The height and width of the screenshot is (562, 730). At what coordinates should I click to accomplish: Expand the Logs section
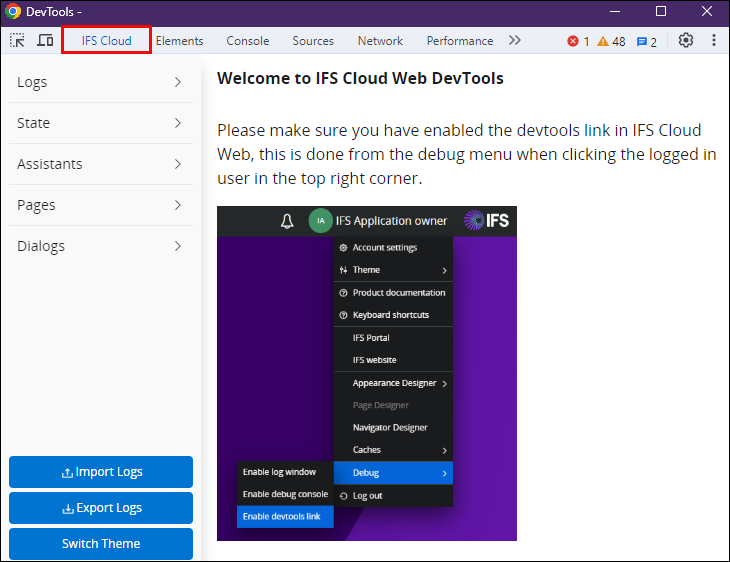[101, 82]
